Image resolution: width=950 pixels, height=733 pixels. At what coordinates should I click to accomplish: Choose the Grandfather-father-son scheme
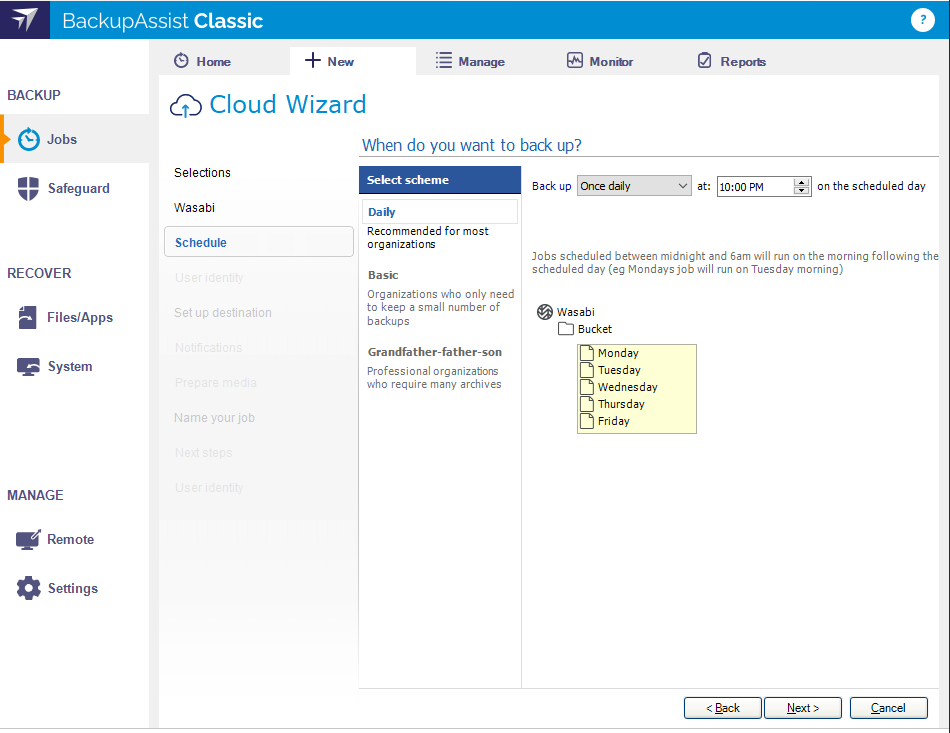pos(434,353)
